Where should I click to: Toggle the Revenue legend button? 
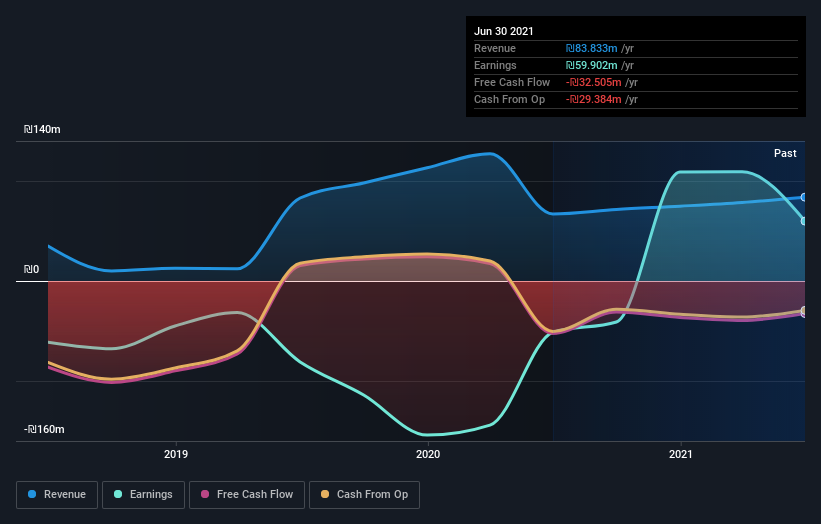point(57,495)
